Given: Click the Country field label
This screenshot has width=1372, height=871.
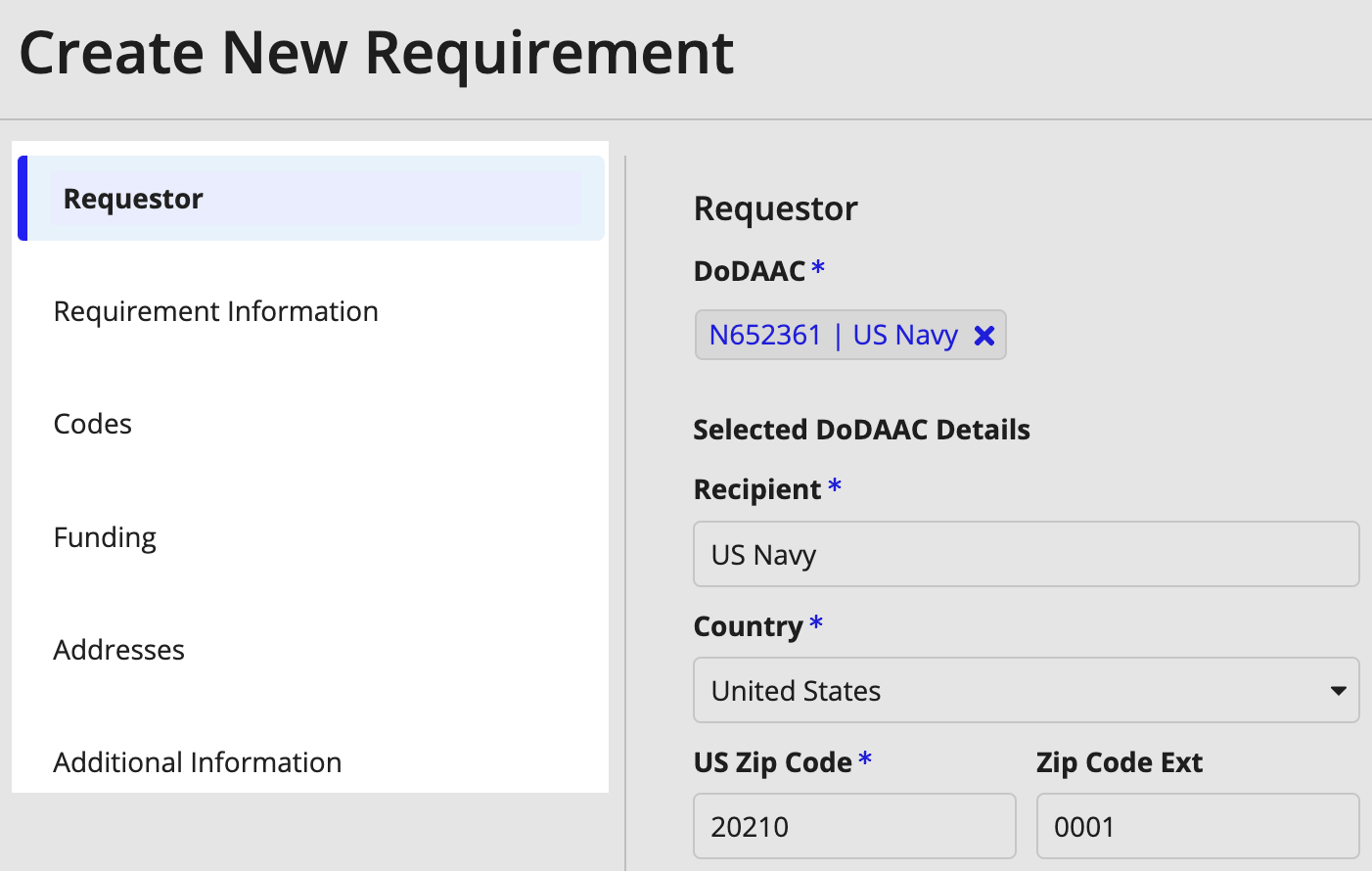Looking at the screenshot, I should coord(748,626).
